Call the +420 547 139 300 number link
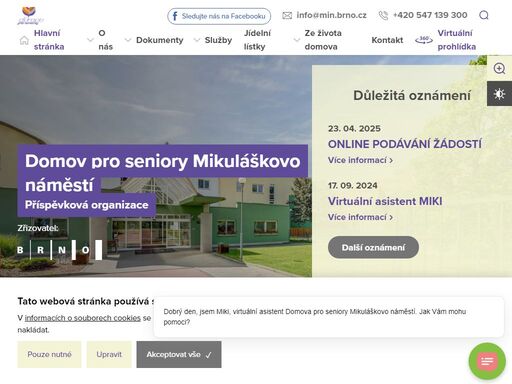The image size is (512, 384). pyautogui.click(x=430, y=15)
